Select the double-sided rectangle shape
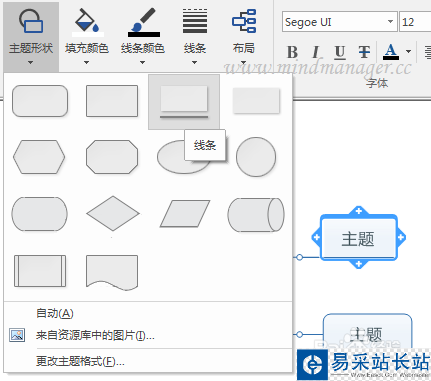The height and width of the screenshot is (381, 431). tap(40, 271)
